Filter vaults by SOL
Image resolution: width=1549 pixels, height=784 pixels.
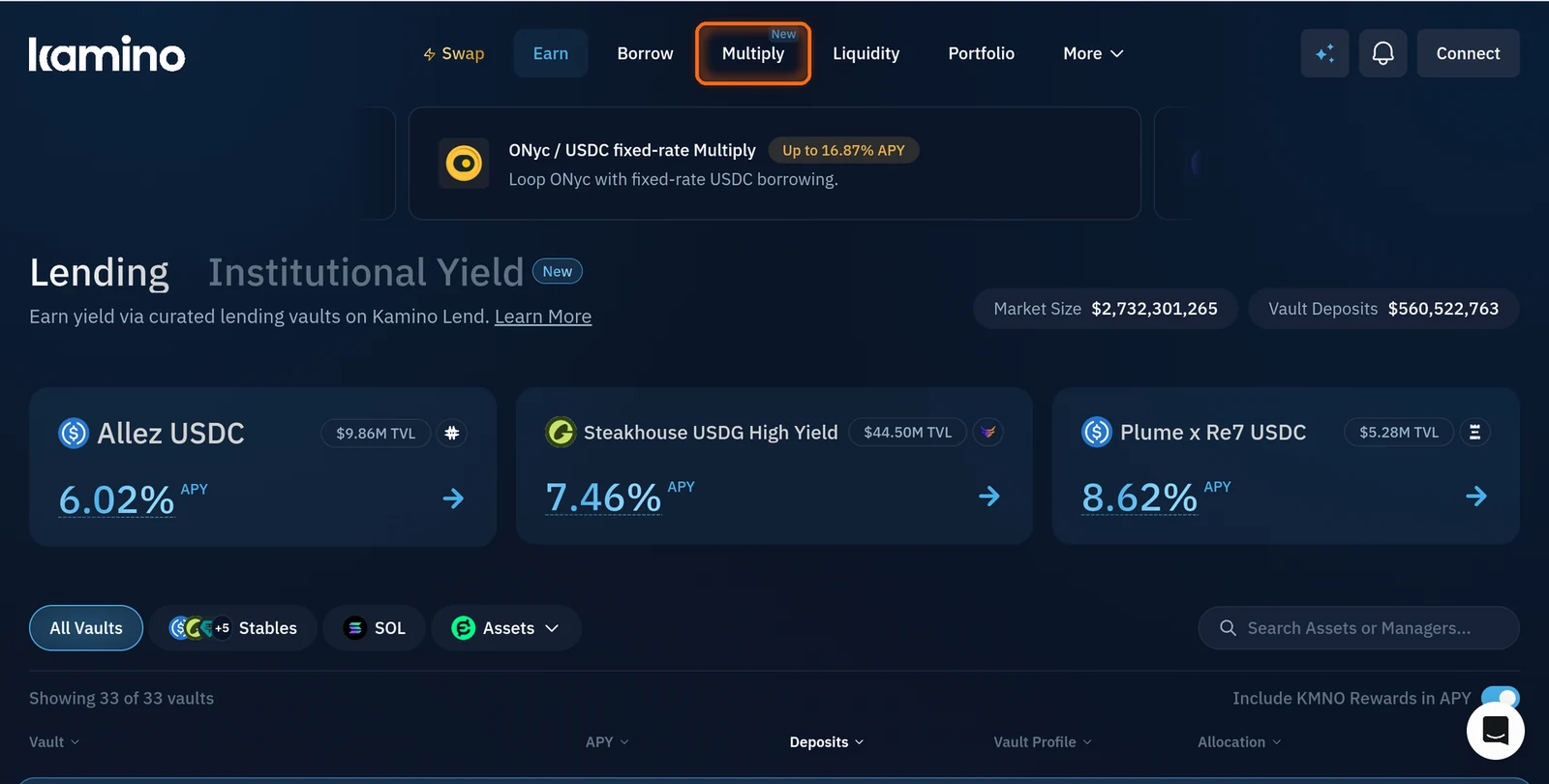[375, 628]
